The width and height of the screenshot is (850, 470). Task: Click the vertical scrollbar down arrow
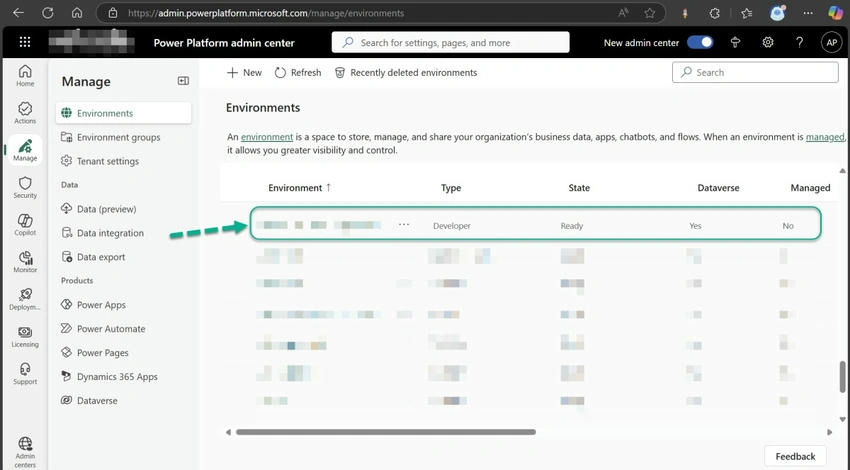click(x=842, y=419)
